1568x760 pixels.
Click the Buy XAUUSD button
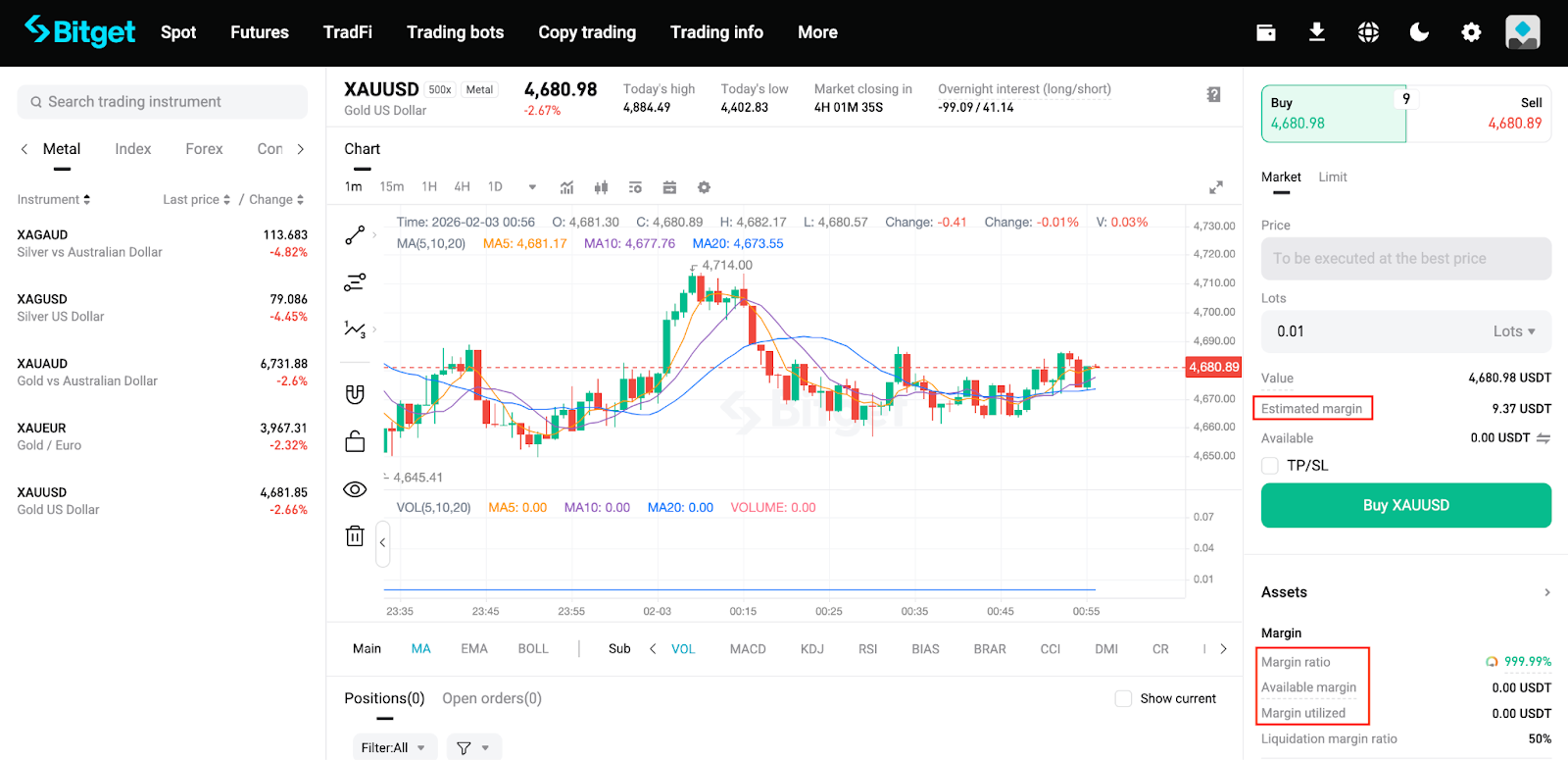coord(1406,505)
